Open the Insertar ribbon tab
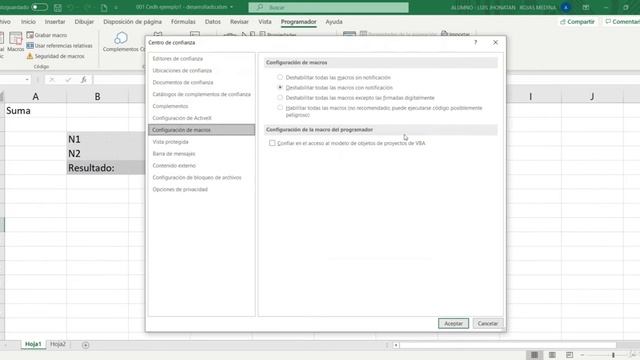 click(x=55, y=22)
